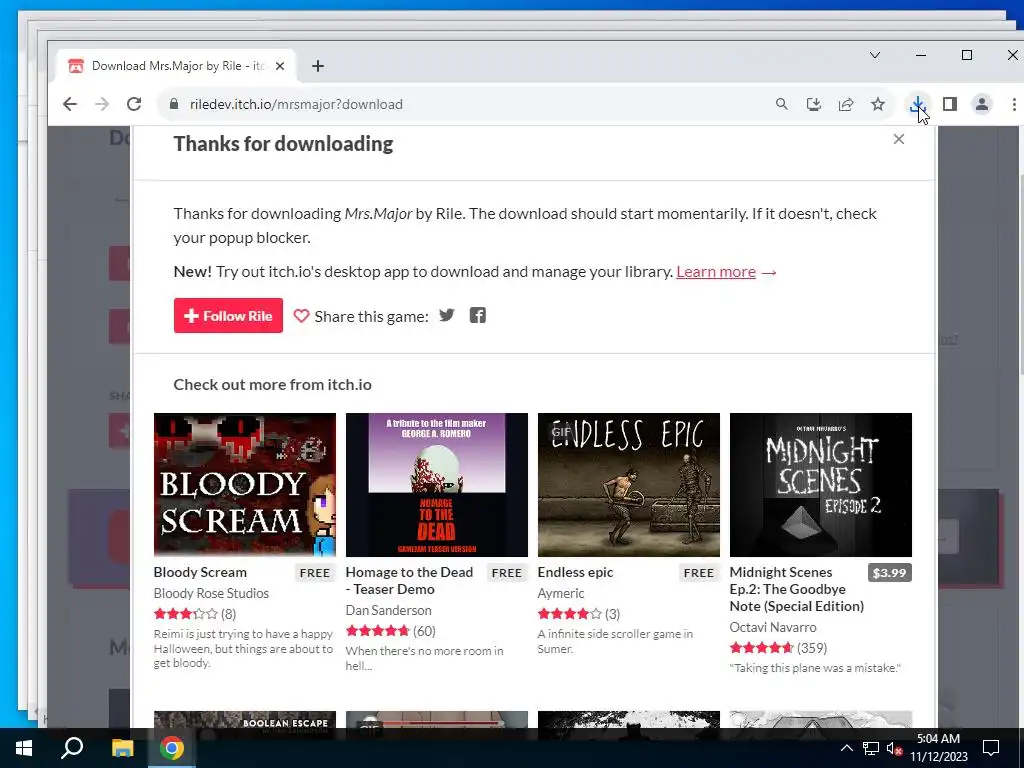
Task: Open Homage to the Dead thumbnail
Action: point(437,485)
